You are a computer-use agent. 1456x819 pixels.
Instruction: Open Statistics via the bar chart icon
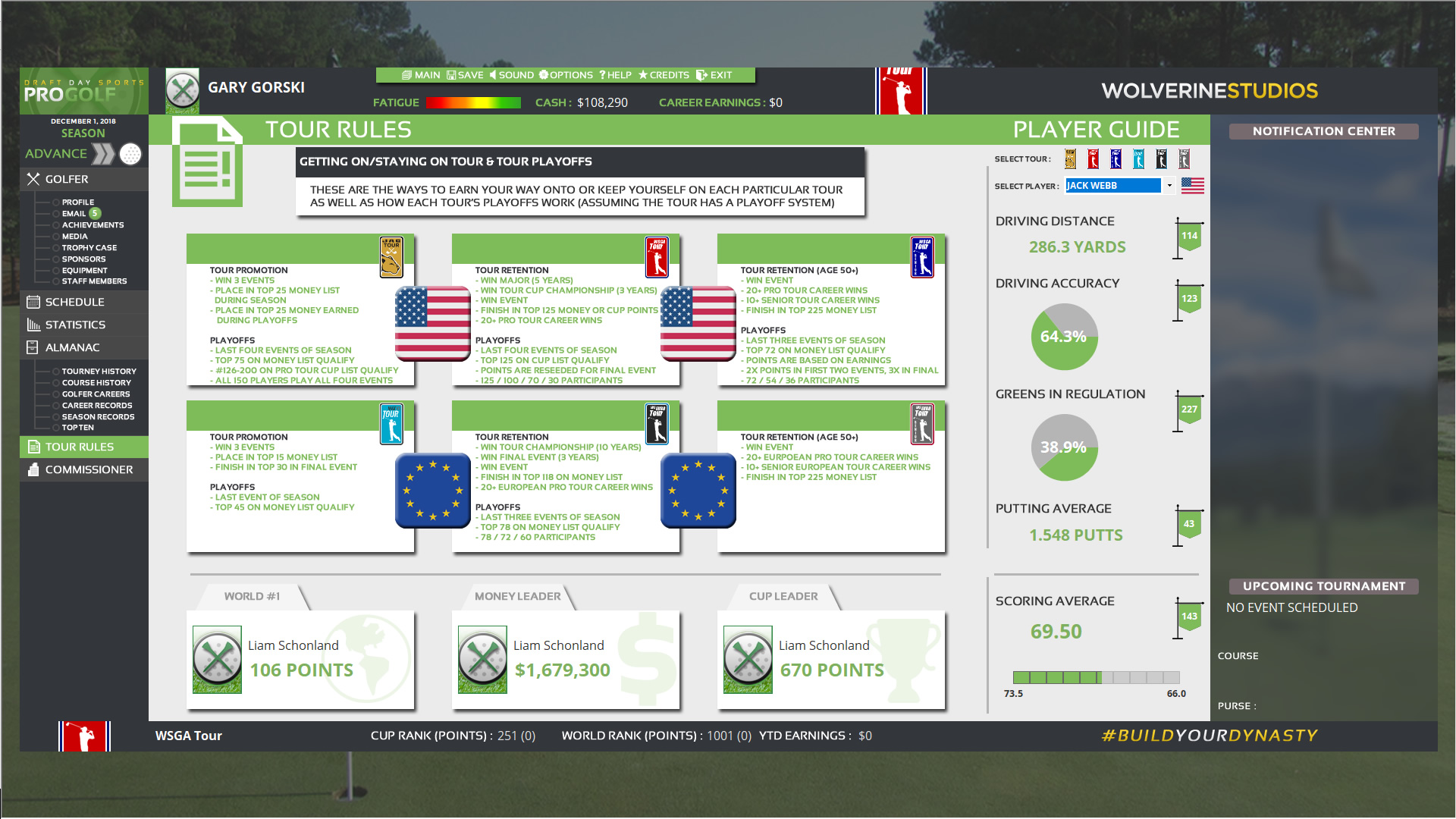[x=34, y=324]
